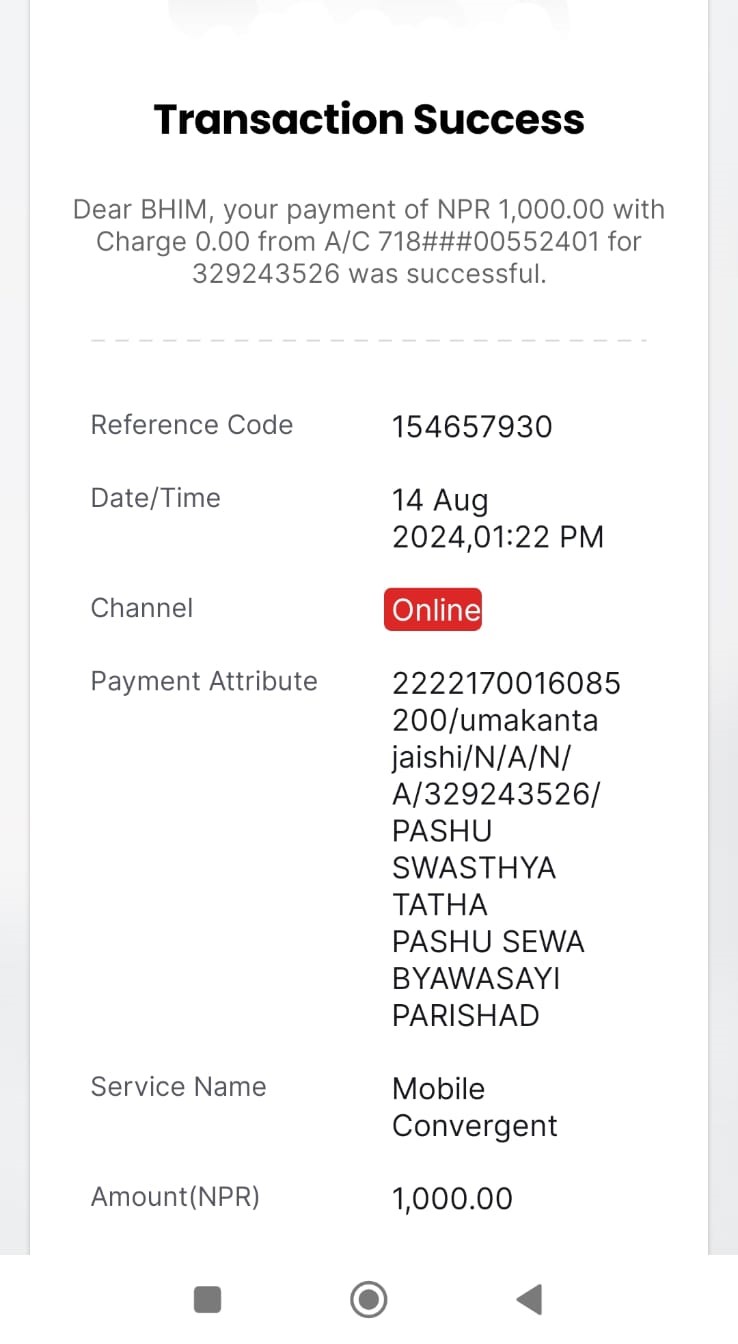Tap the Amount(NPR) label
The height and width of the screenshot is (1344, 738).
pos(175,1197)
